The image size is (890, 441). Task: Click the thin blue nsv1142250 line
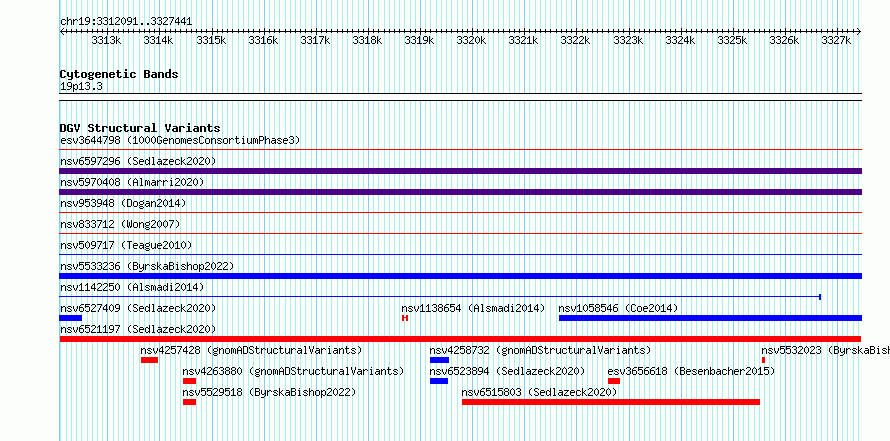[440, 297]
